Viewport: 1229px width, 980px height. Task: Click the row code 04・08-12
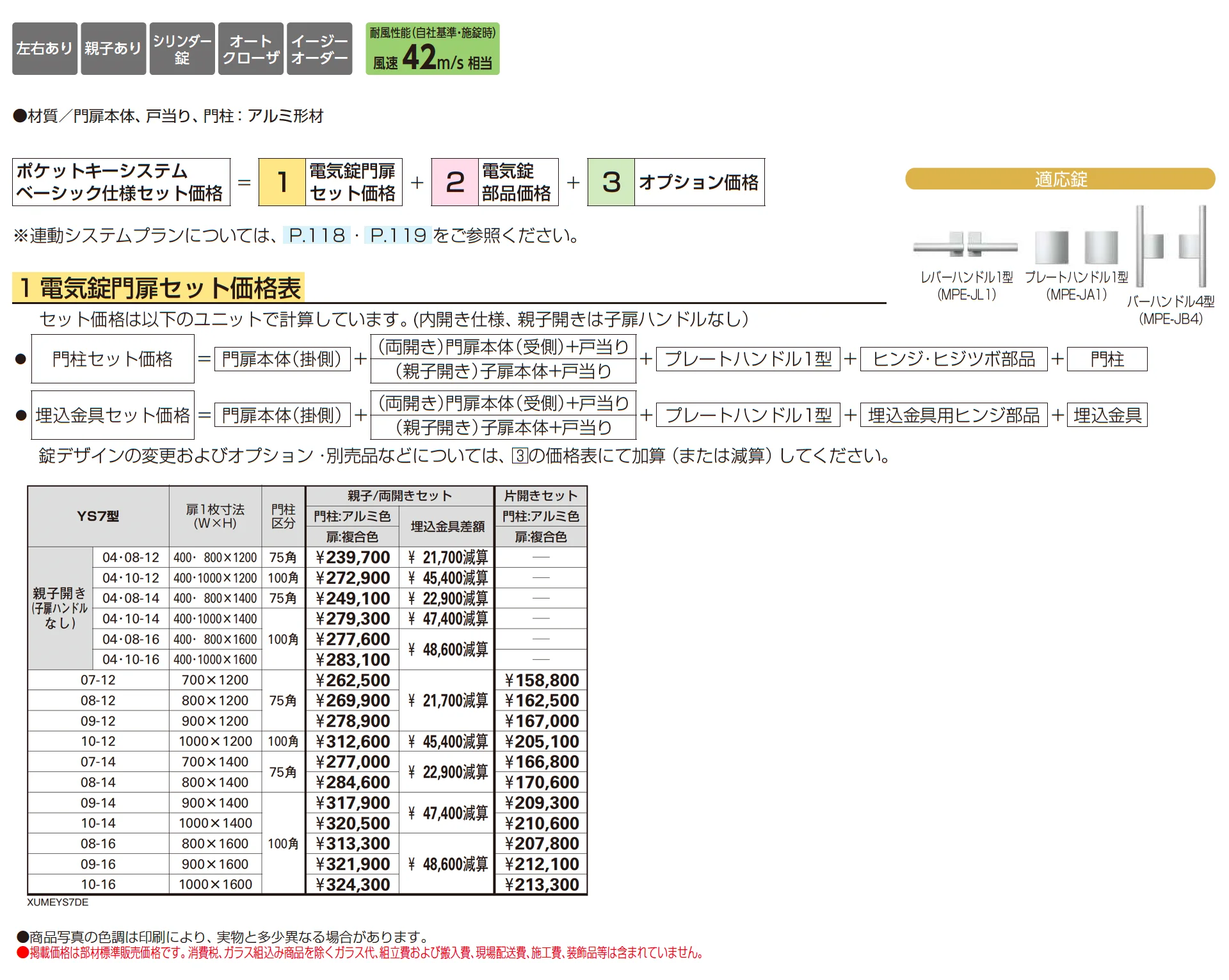[x=131, y=558]
